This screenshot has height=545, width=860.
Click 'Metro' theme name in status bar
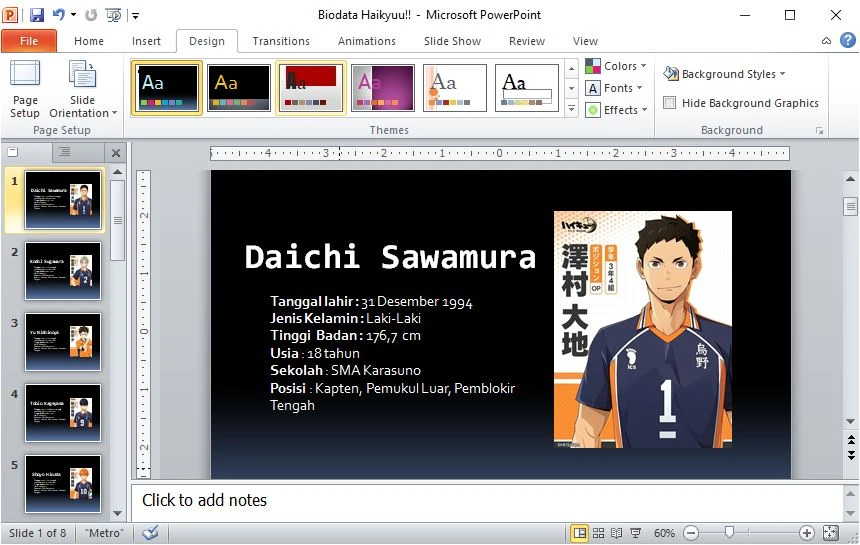pyautogui.click(x=104, y=533)
